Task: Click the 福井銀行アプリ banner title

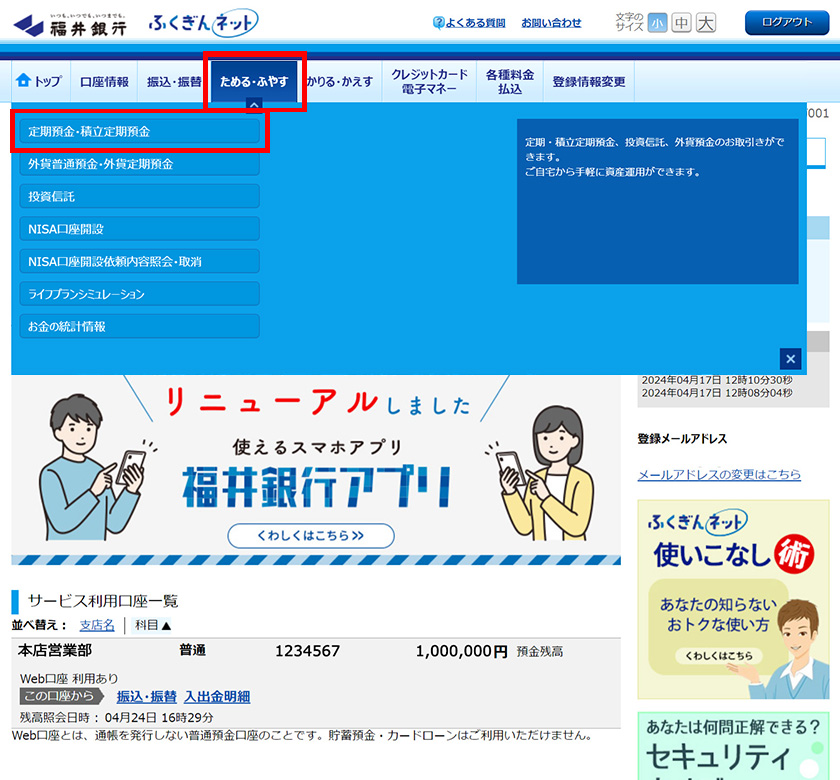Action: pos(317,486)
